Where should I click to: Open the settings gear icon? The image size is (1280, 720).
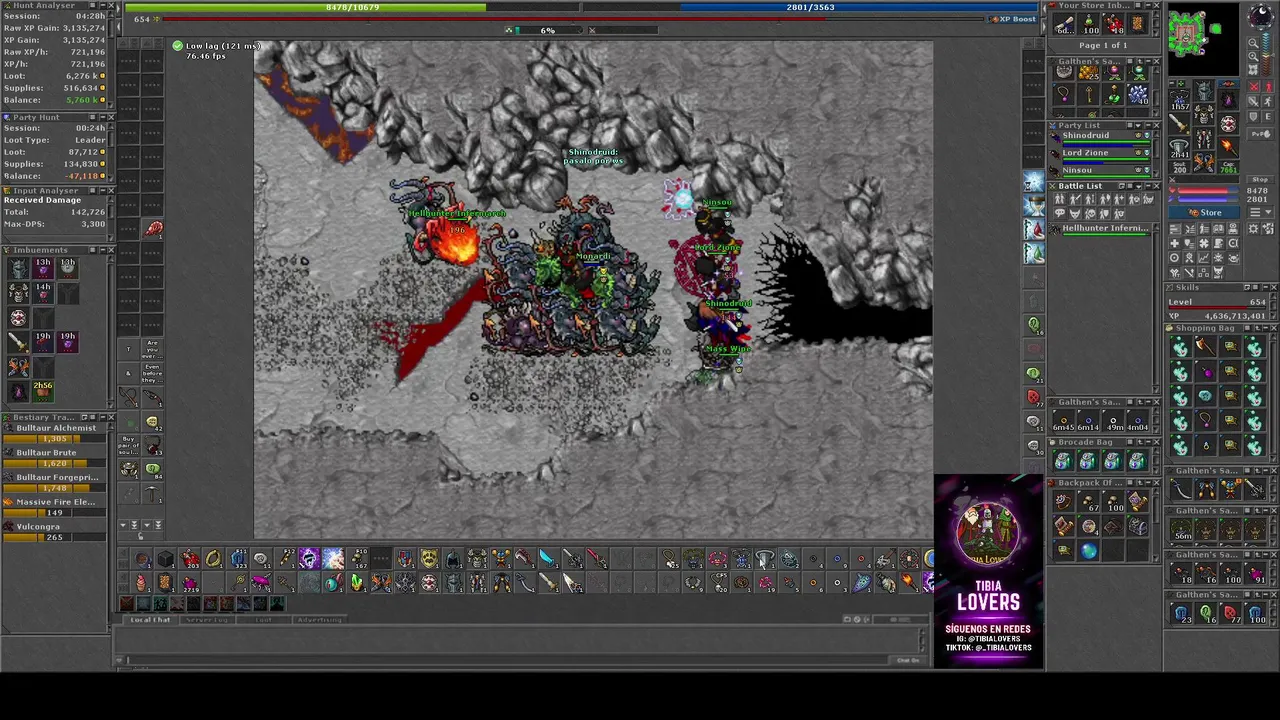1253,228
